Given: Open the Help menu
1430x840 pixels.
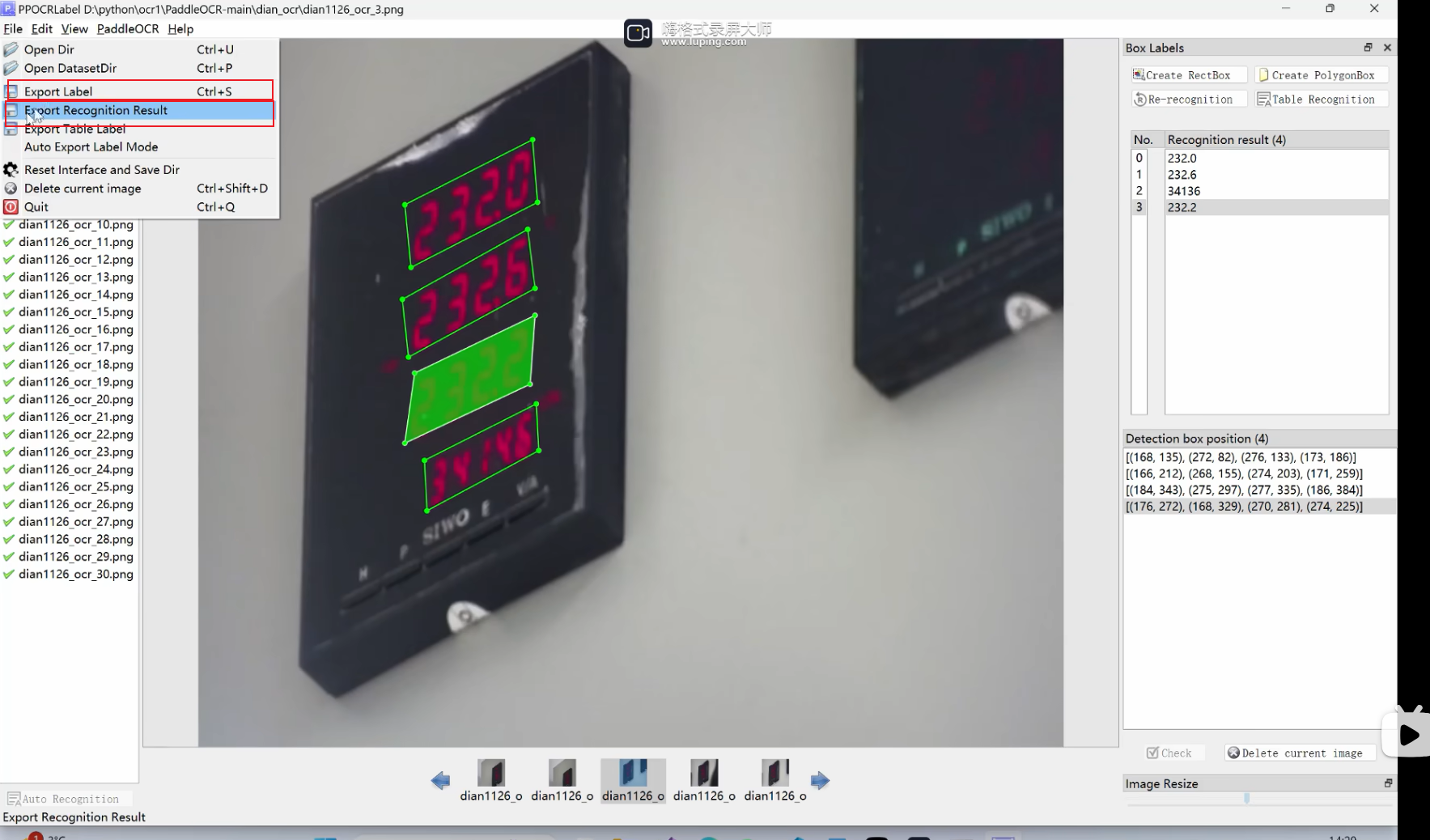Looking at the screenshot, I should 180,29.
